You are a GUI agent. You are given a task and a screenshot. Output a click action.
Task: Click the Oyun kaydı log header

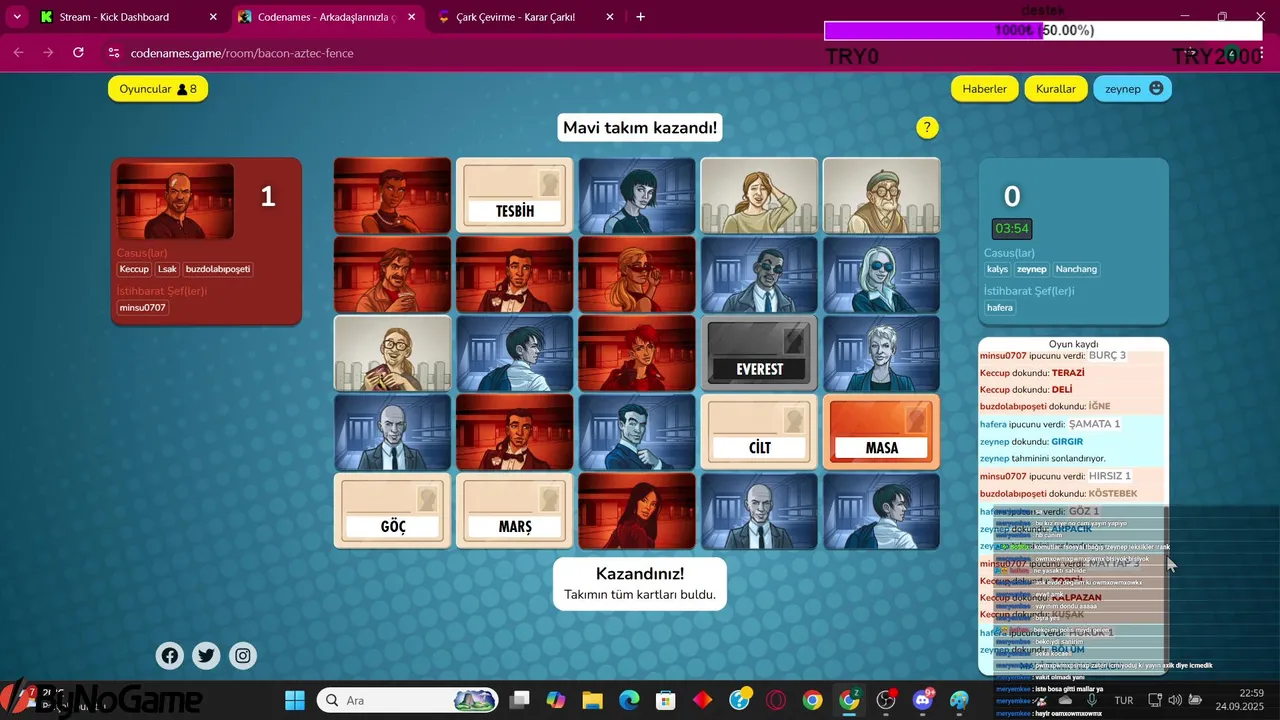1073,345
